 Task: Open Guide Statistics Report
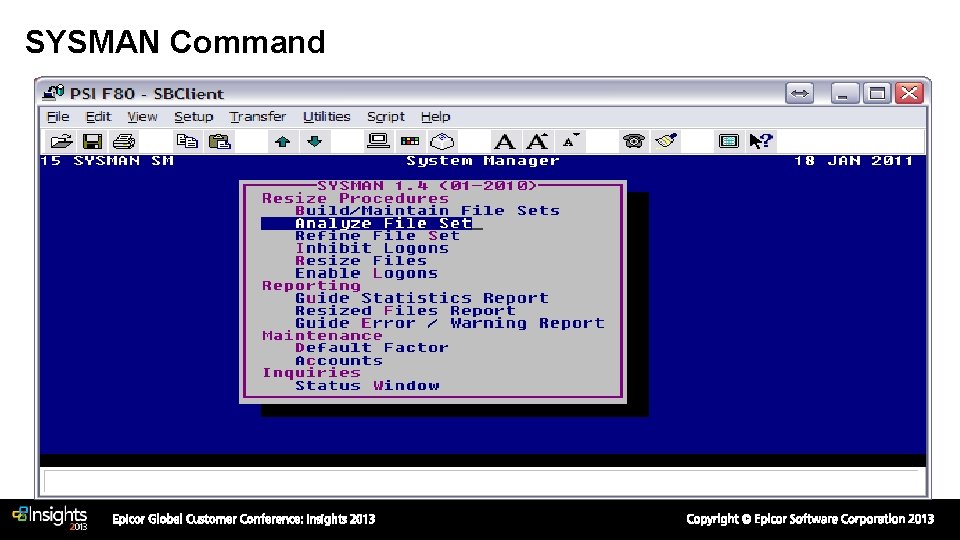click(421, 298)
